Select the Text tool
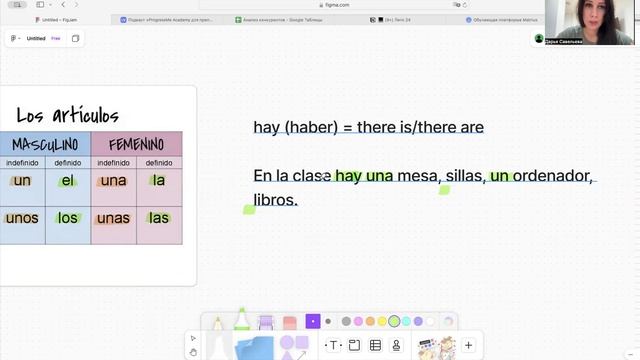640x360 pixels. [333, 345]
